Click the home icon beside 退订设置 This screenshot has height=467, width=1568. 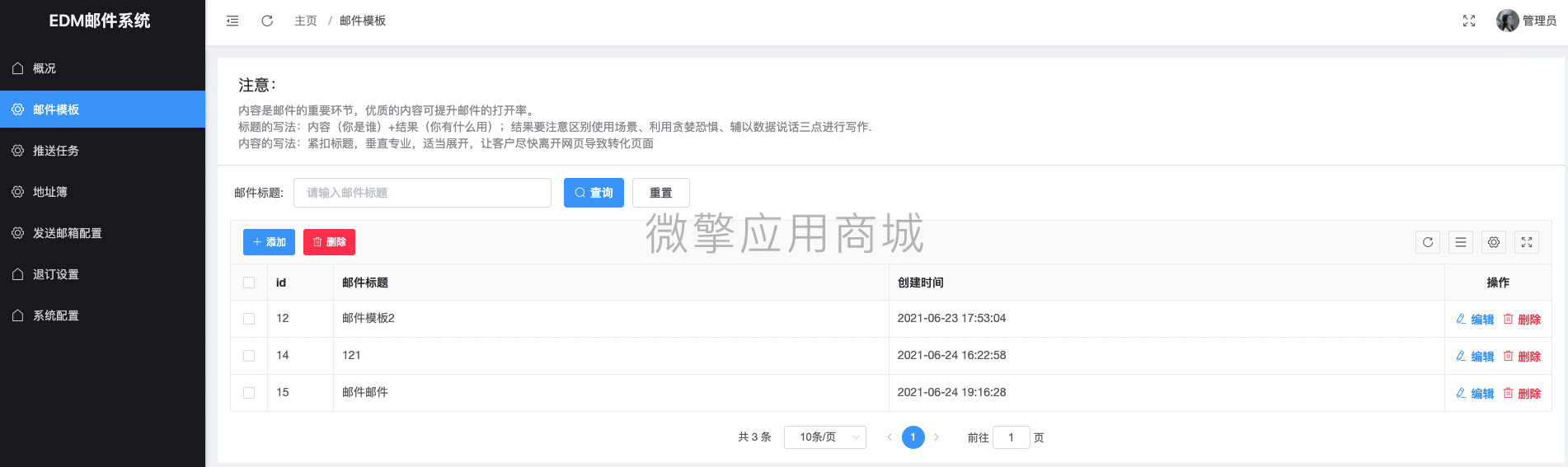17,274
